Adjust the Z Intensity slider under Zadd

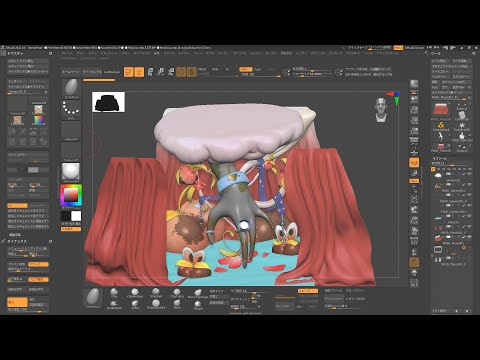[x=260, y=75]
